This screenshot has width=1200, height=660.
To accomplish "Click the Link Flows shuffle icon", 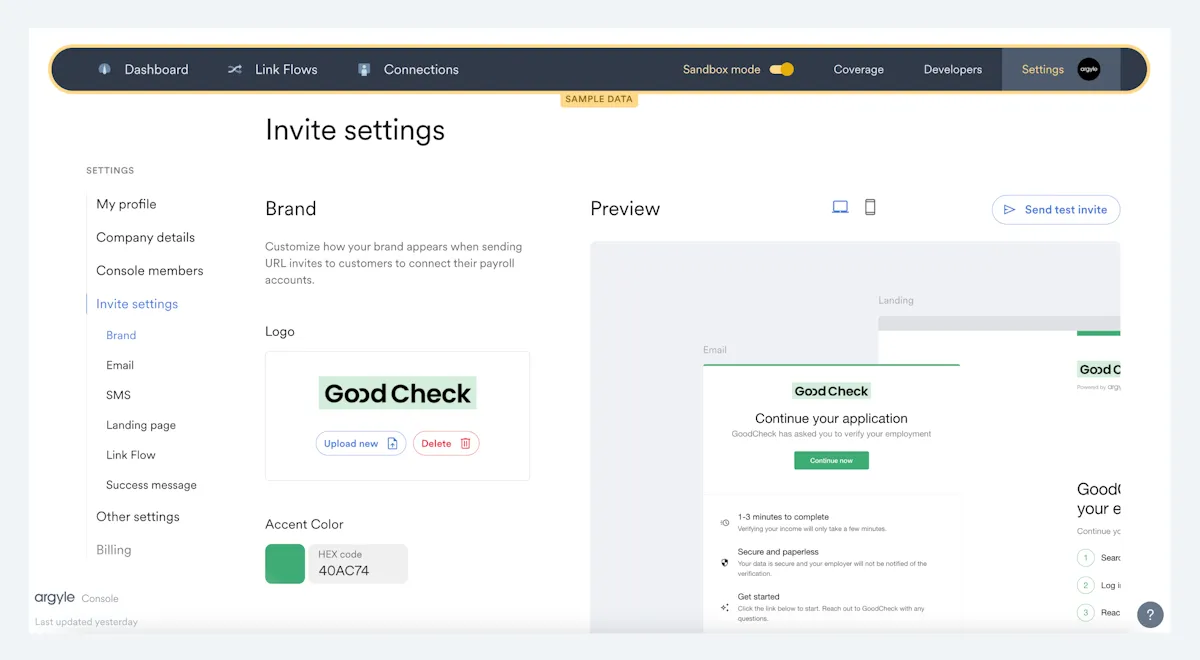I will click(x=234, y=70).
